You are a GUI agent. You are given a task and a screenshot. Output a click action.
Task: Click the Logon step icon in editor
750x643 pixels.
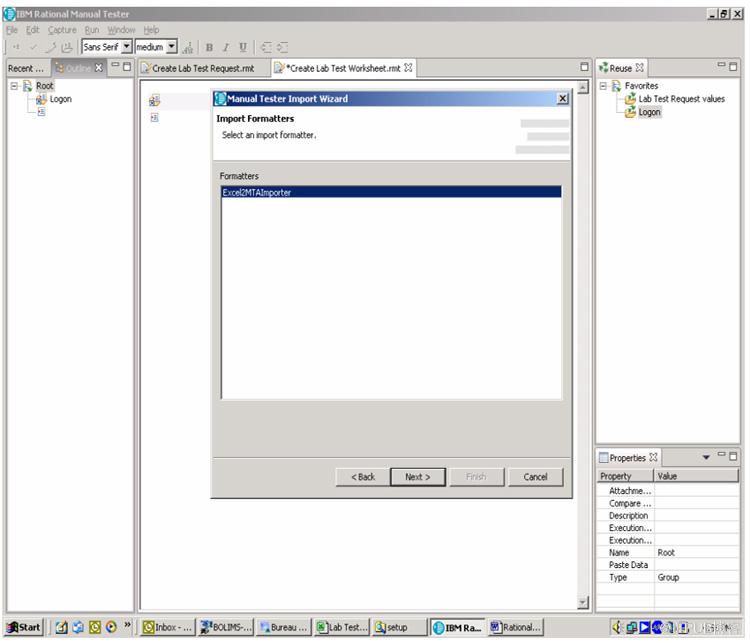point(154,100)
